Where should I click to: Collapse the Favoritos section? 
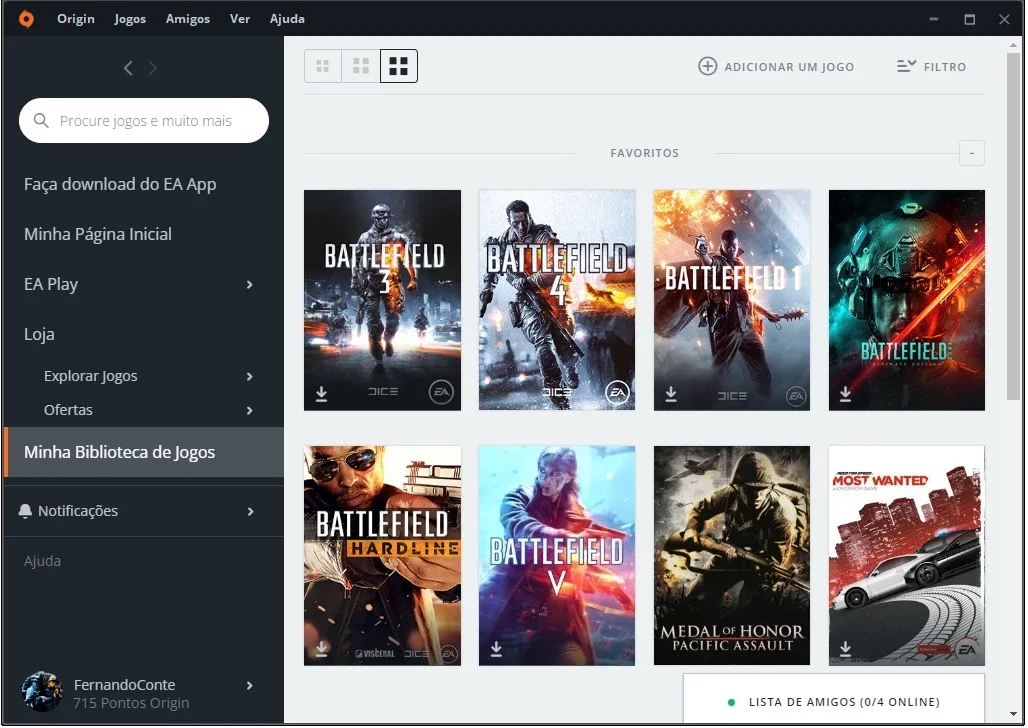click(x=972, y=153)
